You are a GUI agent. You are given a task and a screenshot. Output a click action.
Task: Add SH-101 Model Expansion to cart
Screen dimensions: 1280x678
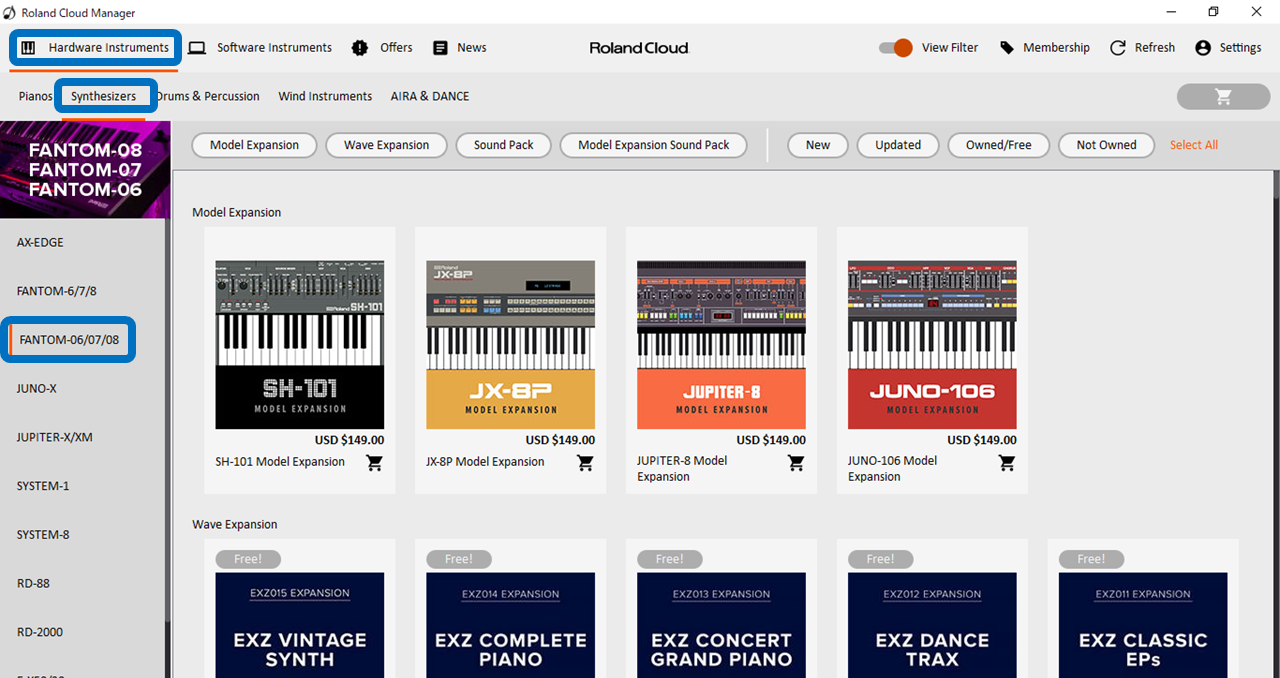(x=374, y=463)
